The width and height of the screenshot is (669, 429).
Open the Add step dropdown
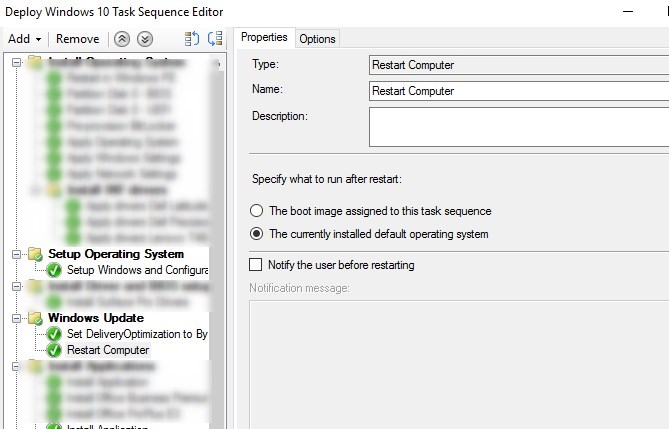tap(24, 39)
